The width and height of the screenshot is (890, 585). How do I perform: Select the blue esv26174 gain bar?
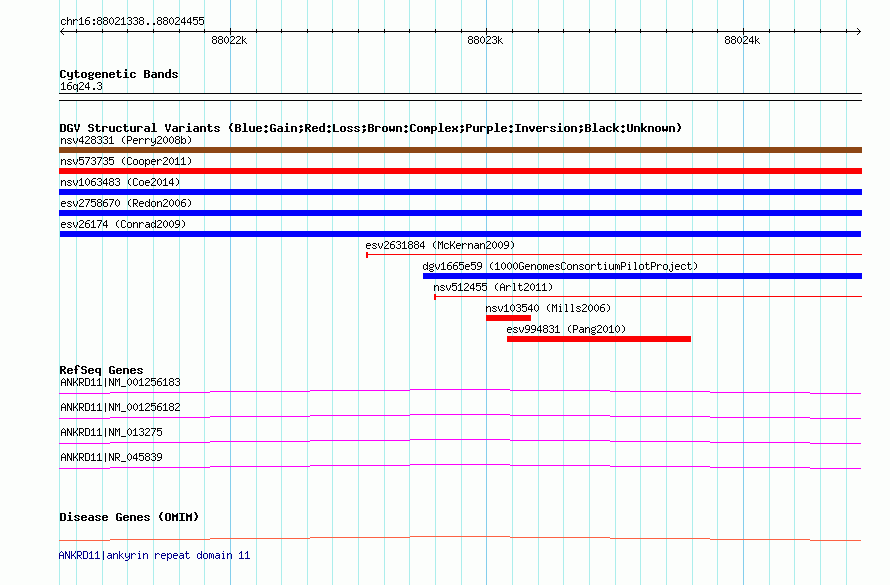[x=460, y=234]
